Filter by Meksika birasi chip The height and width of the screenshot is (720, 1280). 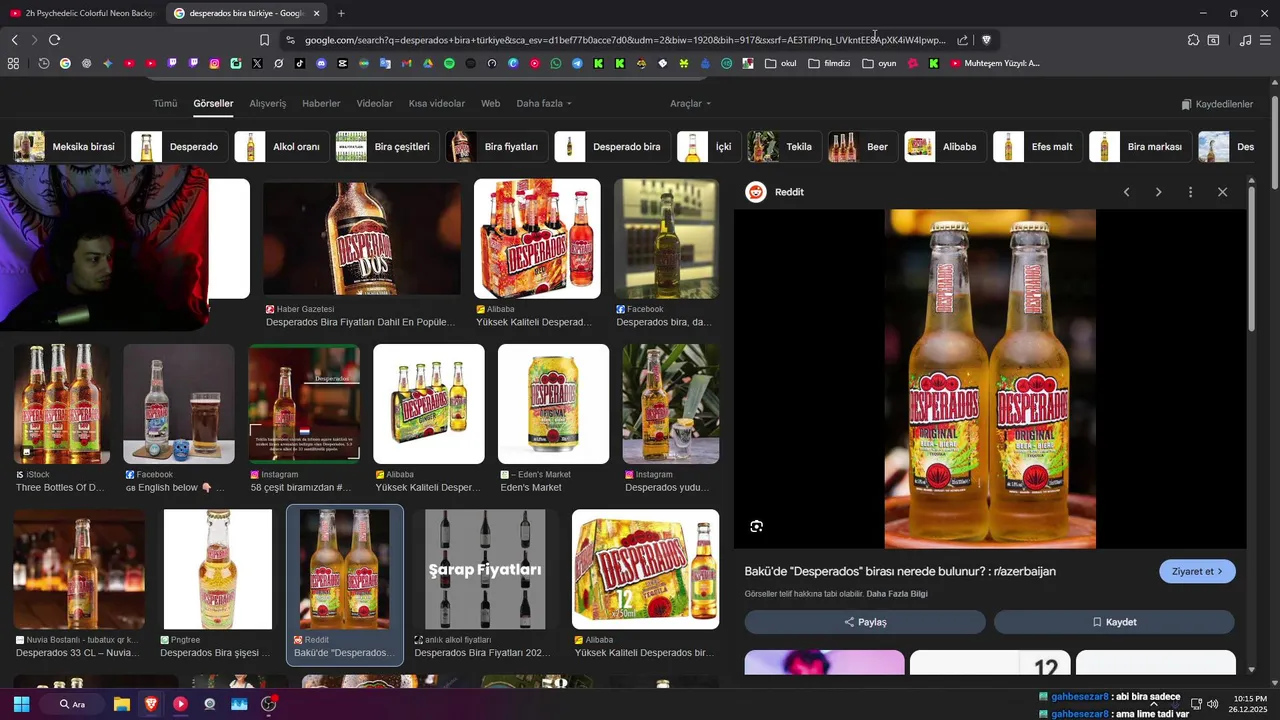pyautogui.click(x=69, y=146)
